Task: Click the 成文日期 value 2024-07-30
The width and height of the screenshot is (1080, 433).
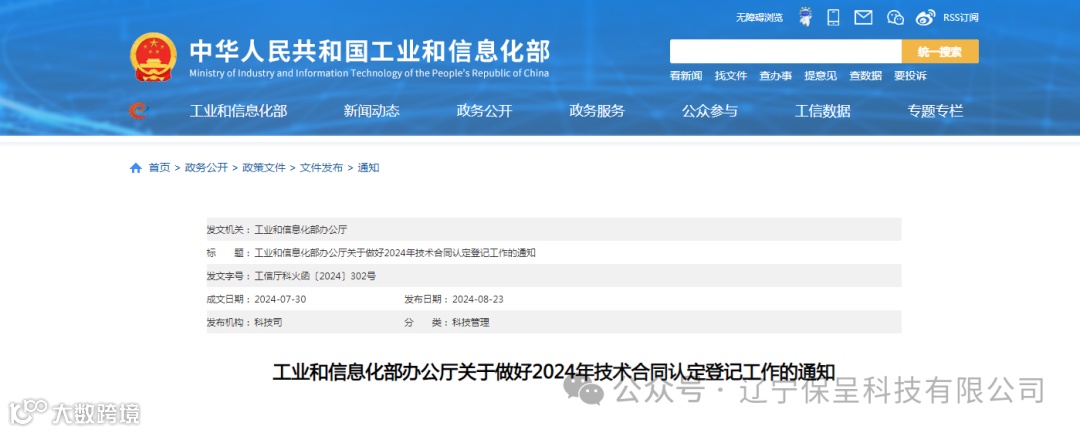Action: coord(280,299)
